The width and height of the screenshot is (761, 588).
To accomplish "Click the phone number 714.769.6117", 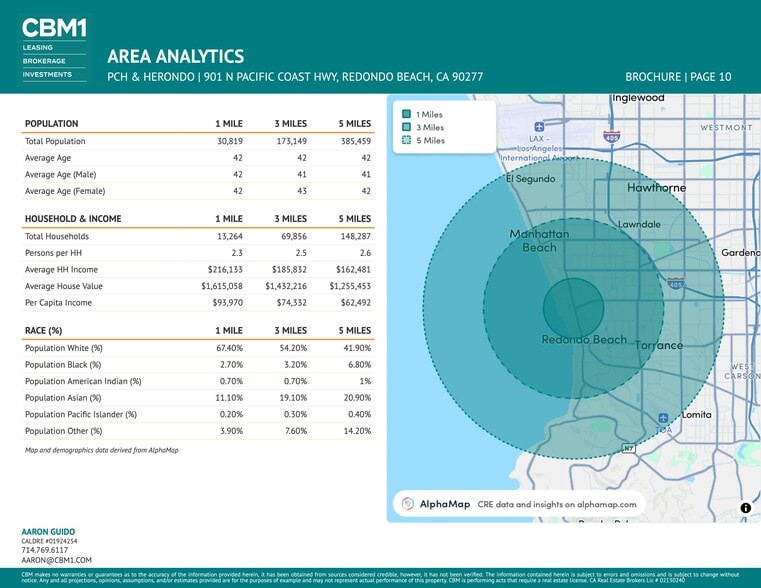I will tap(45, 550).
